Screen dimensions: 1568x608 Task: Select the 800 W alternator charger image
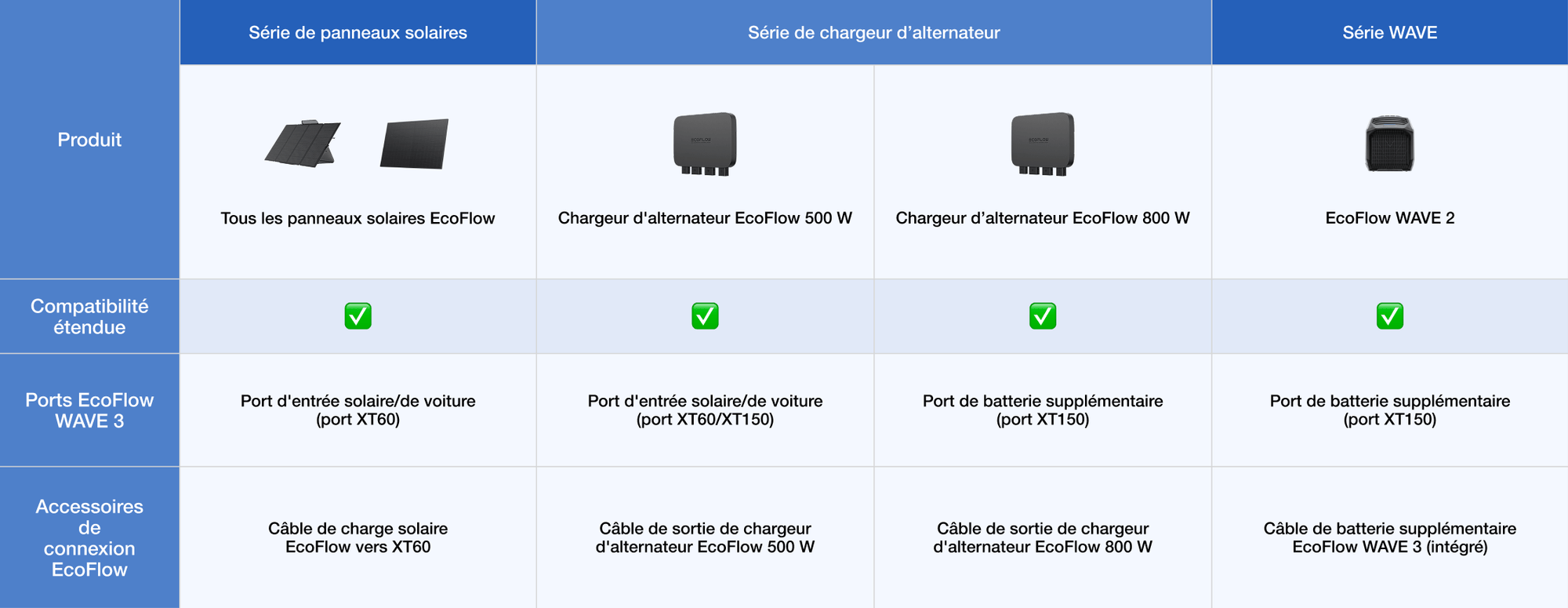tap(1043, 144)
